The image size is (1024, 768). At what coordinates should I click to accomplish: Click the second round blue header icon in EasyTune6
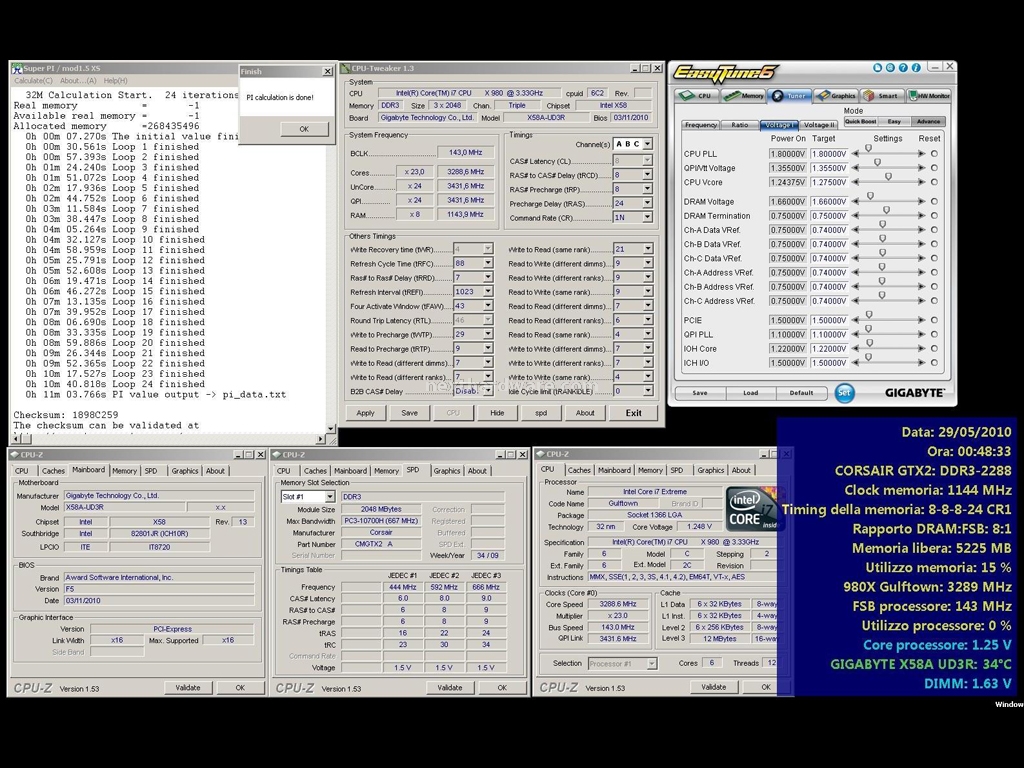coord(890,68)
